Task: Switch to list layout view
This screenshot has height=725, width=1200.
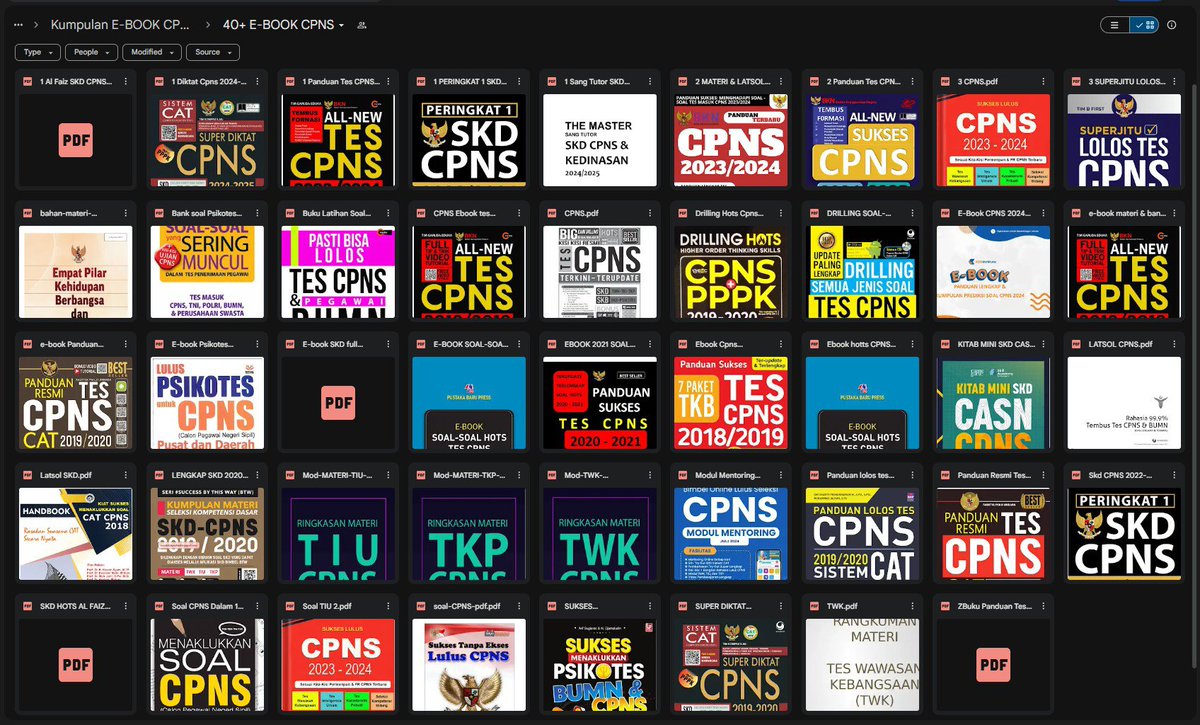Action: (1114, 25)
